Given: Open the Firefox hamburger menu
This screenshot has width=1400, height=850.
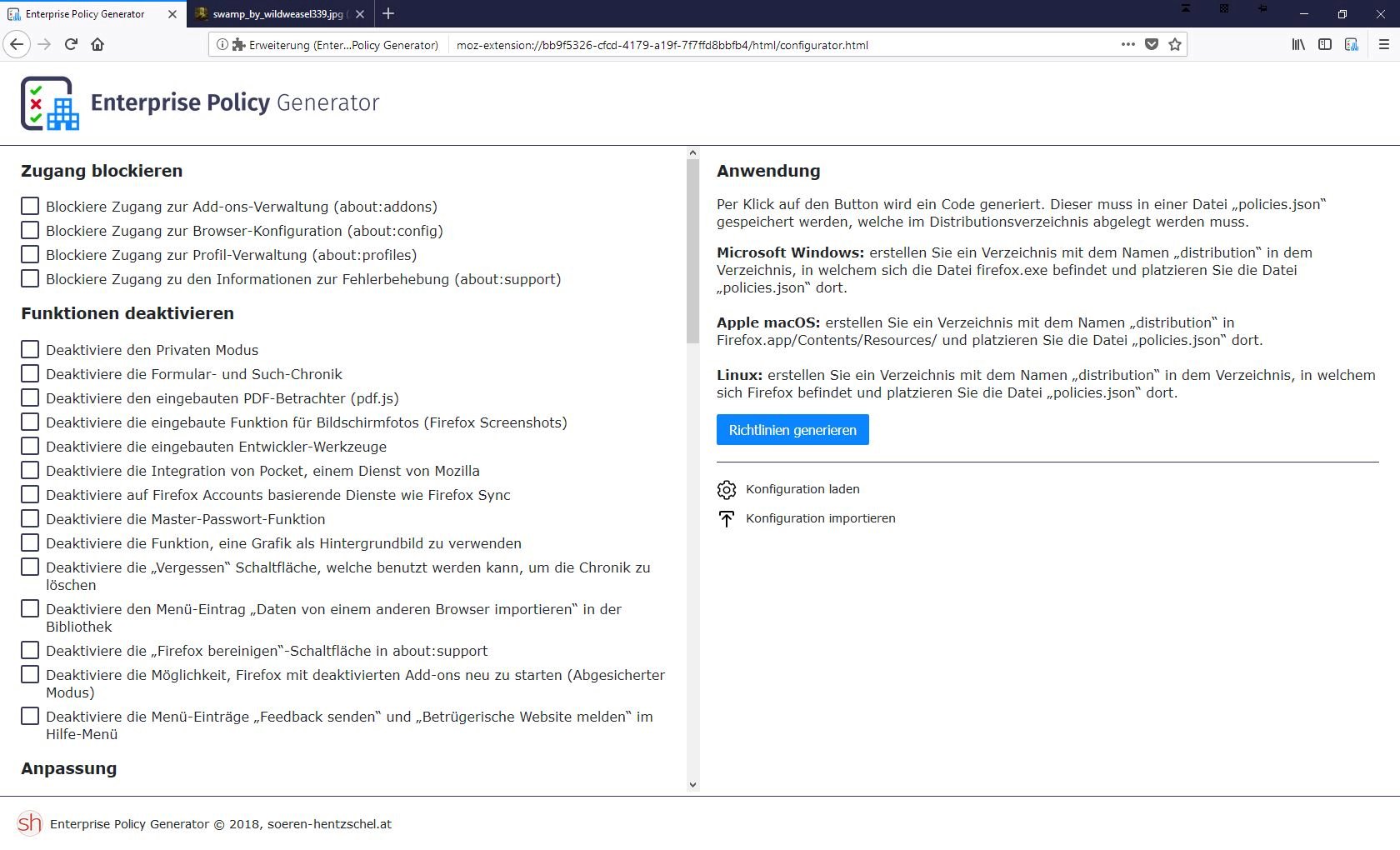Looking at the screenshot, I should (x=1384, y=44).
